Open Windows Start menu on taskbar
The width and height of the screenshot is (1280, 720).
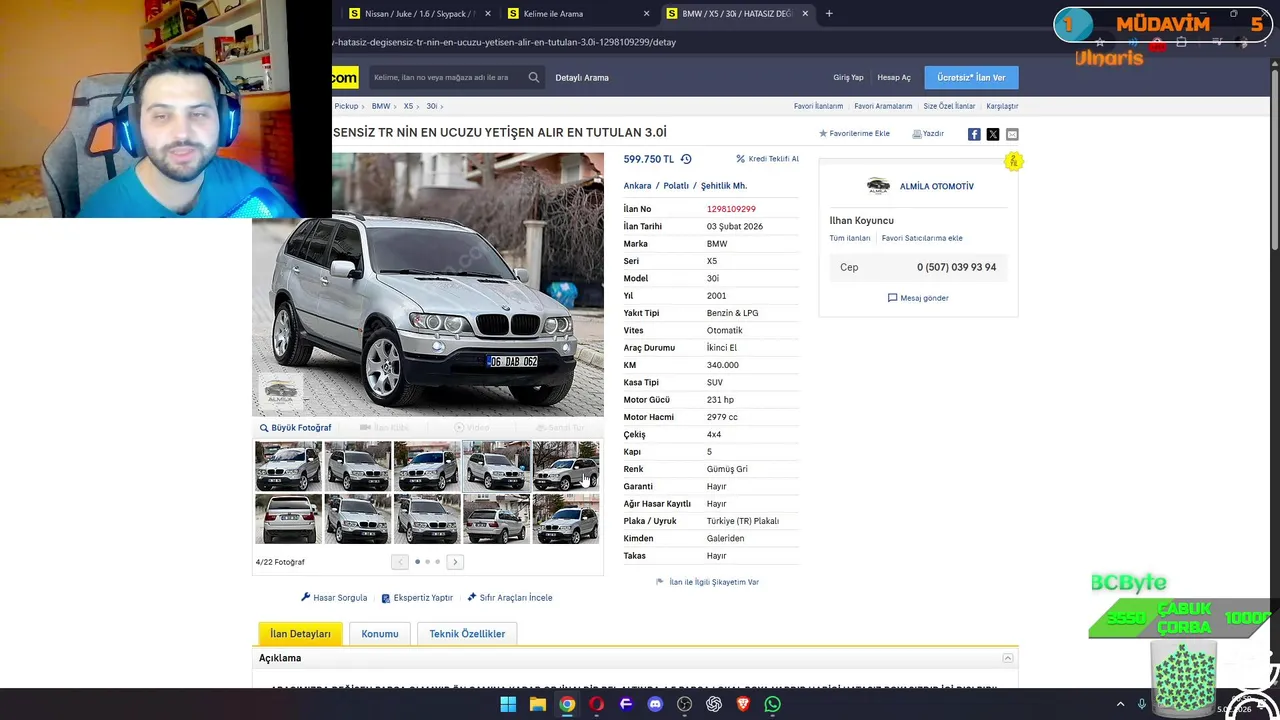(508, 704)
